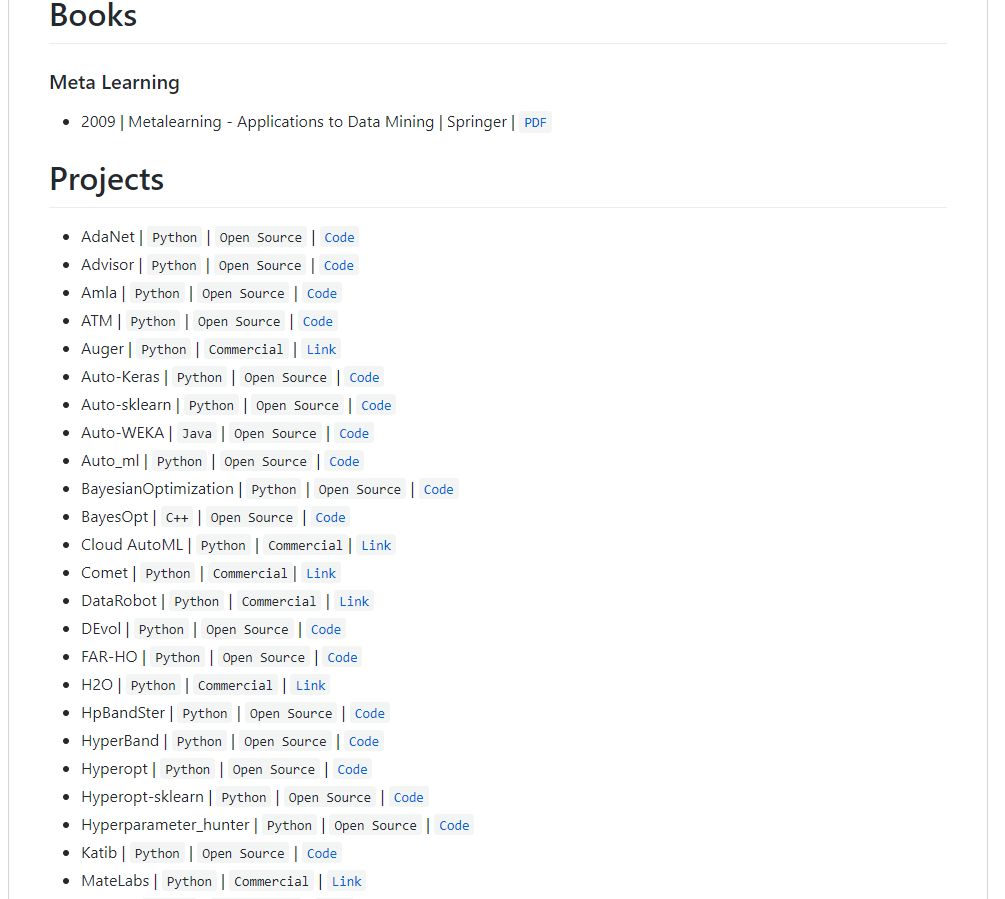The image size is (1005, 899).
Task: Click the Commercial tag on Auger row
Action: point(245,350)
